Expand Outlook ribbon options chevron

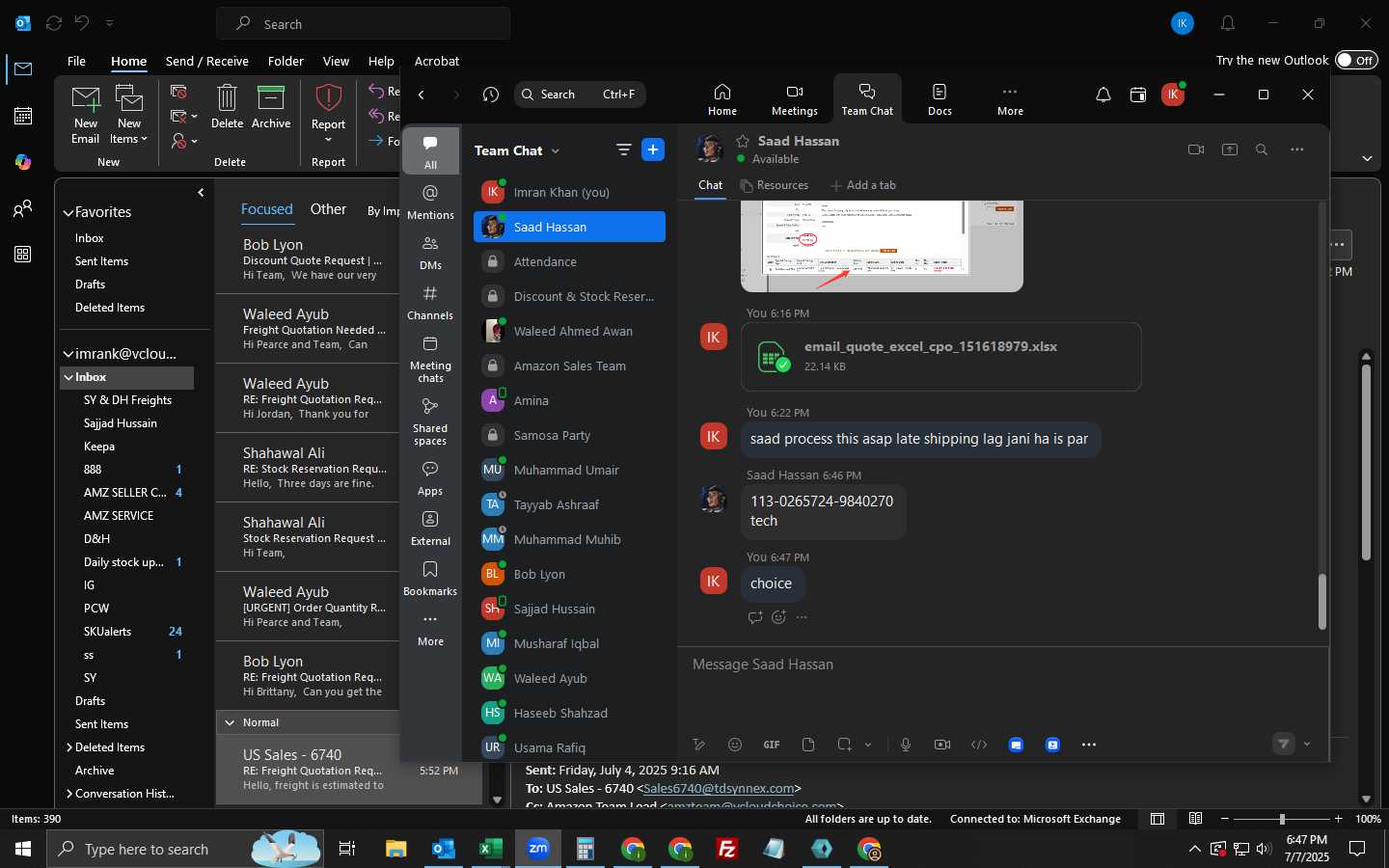click(1367, 158)
